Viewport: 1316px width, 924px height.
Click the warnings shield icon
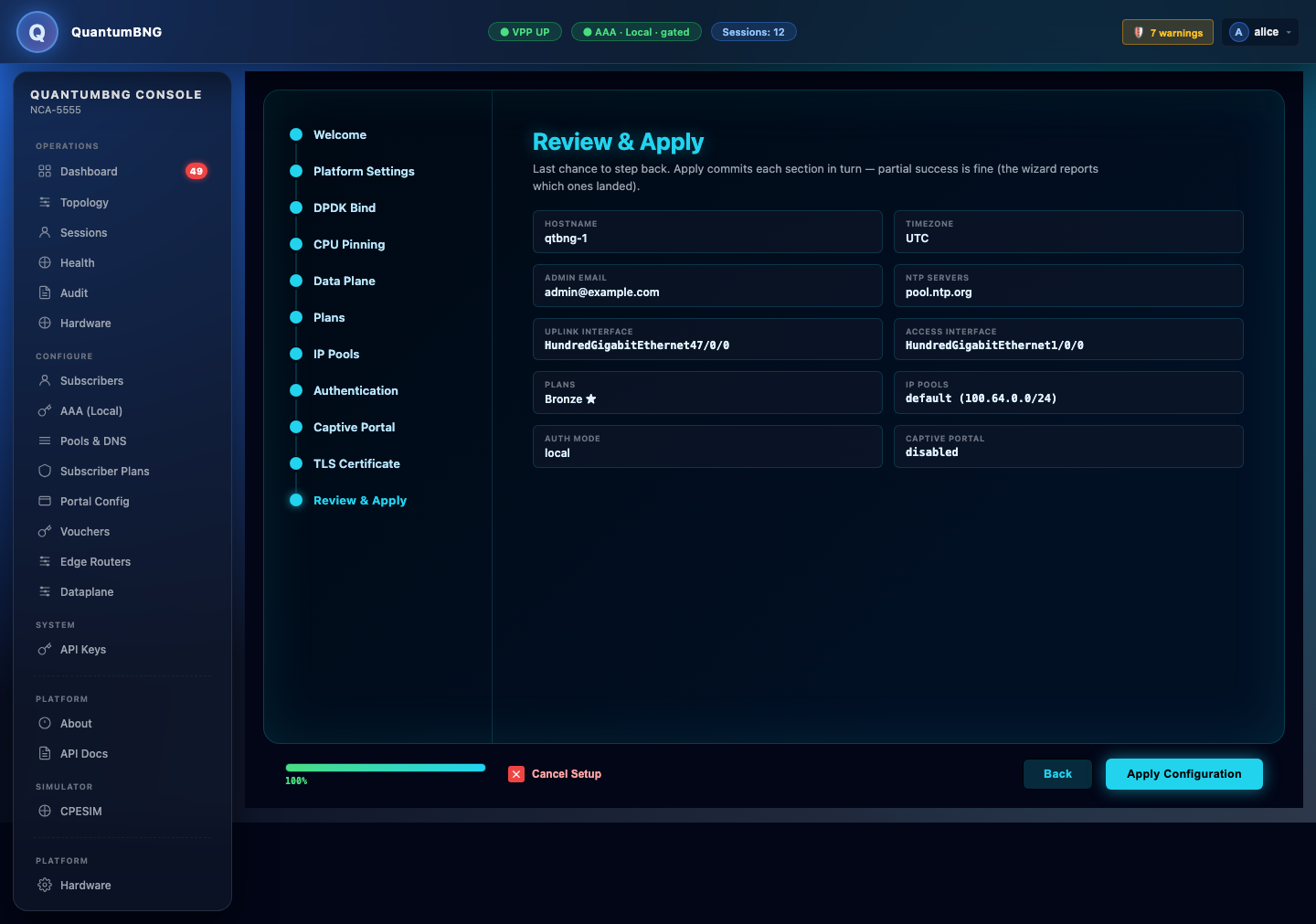1139,32
